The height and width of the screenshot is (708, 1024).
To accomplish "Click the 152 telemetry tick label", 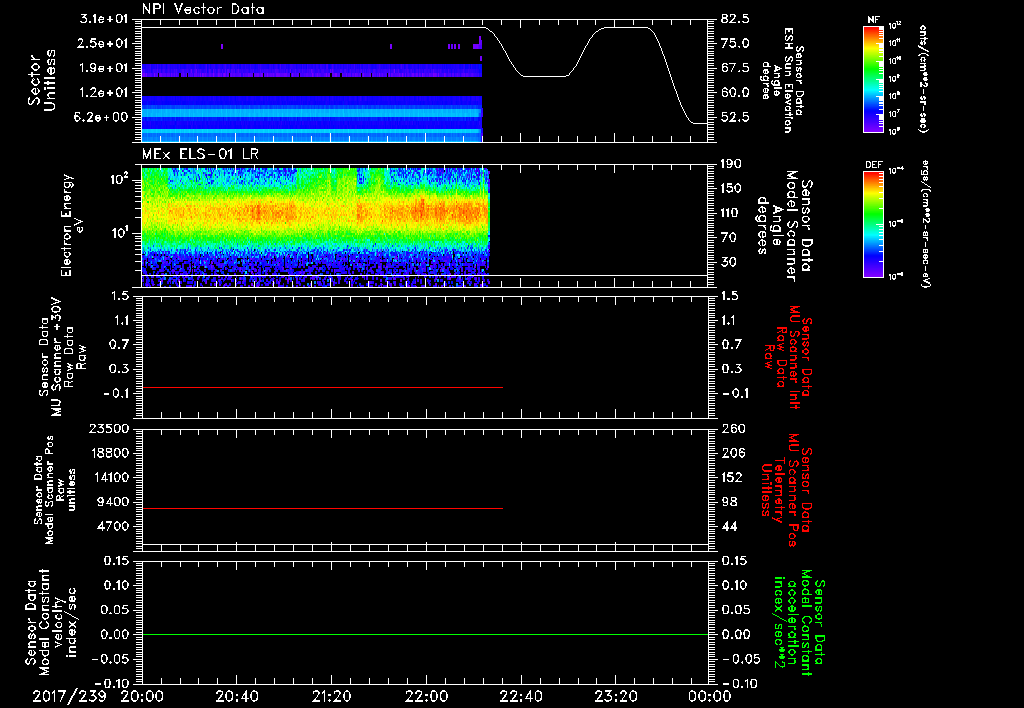I will pos(733,477).
